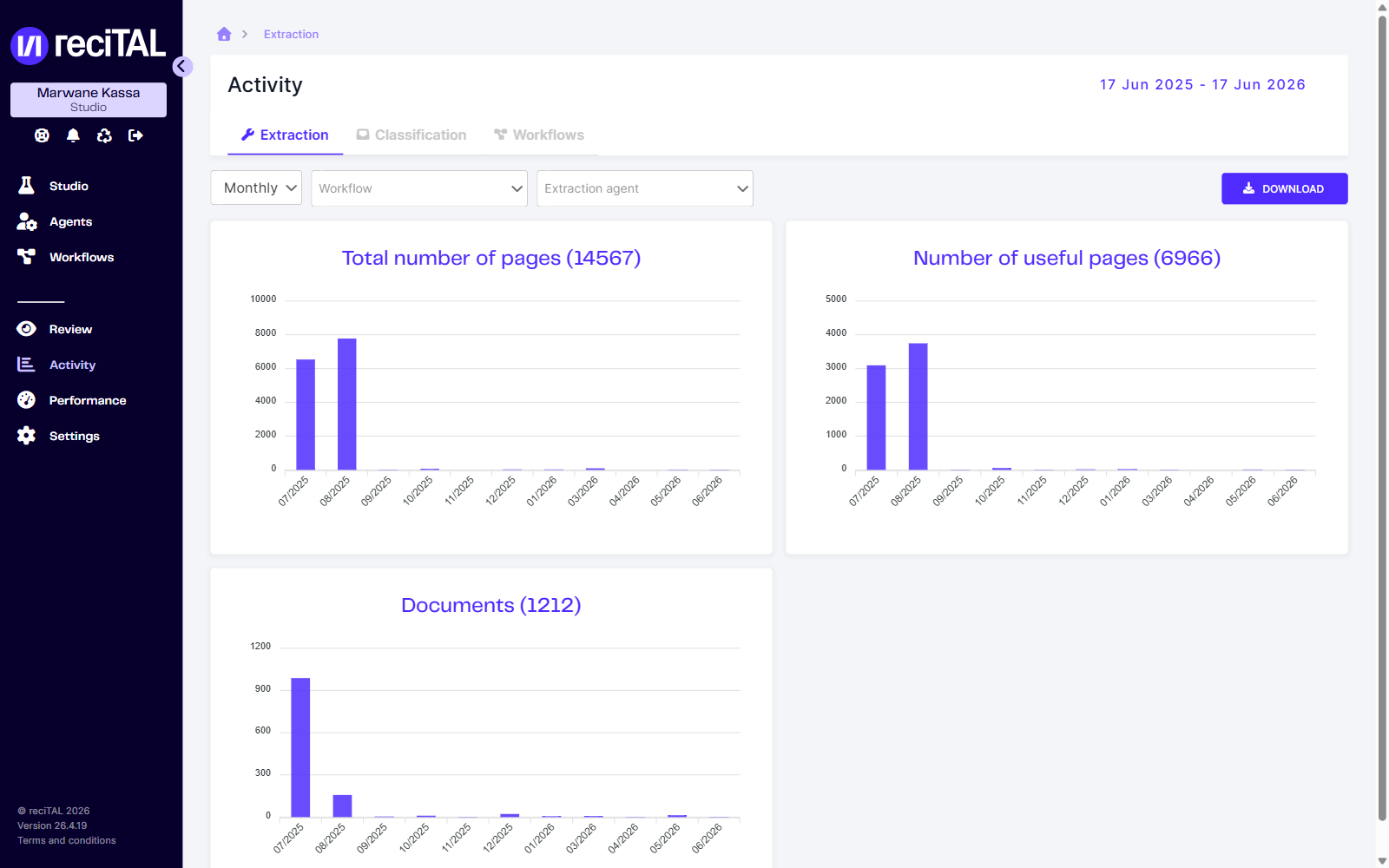Open the date range 17 Jun 2025 - 17 Jun 2026

[x=1202, y=84]
